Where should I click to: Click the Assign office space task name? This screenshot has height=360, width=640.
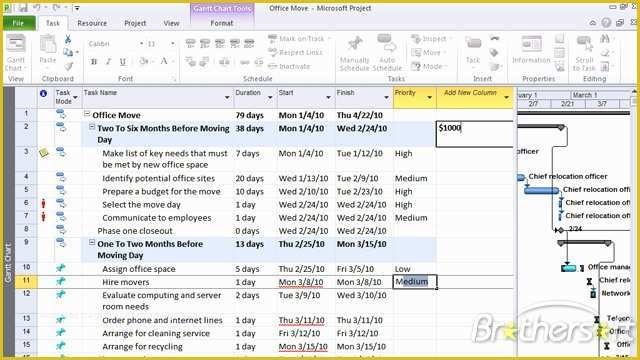click(x=139, y=269)
